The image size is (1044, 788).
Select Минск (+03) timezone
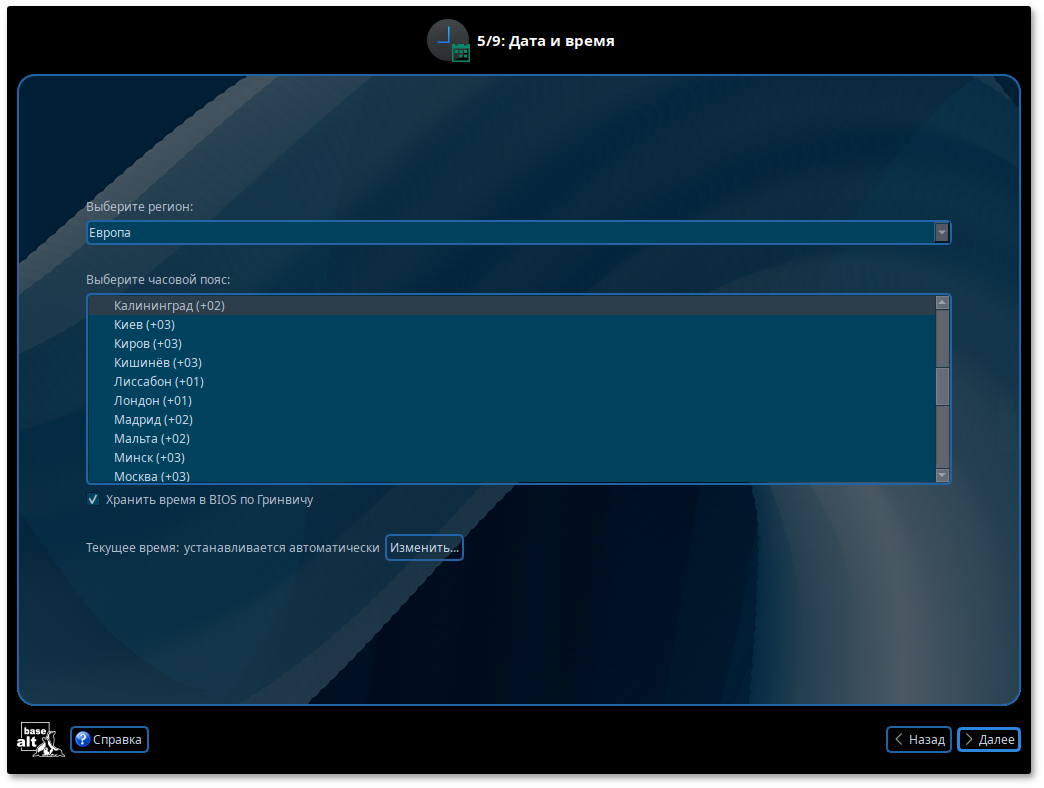coord(148,458)
